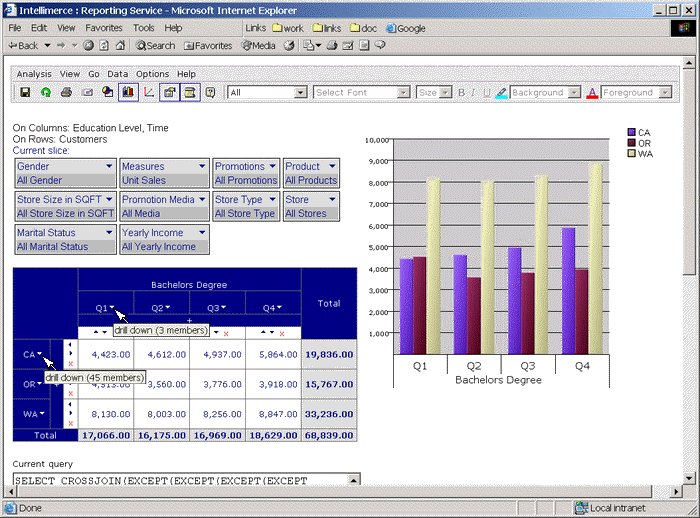Viewport: 700px width, 518px height.
Task: Click the red Foreground color A icon
Action: [x=592, y=93]
